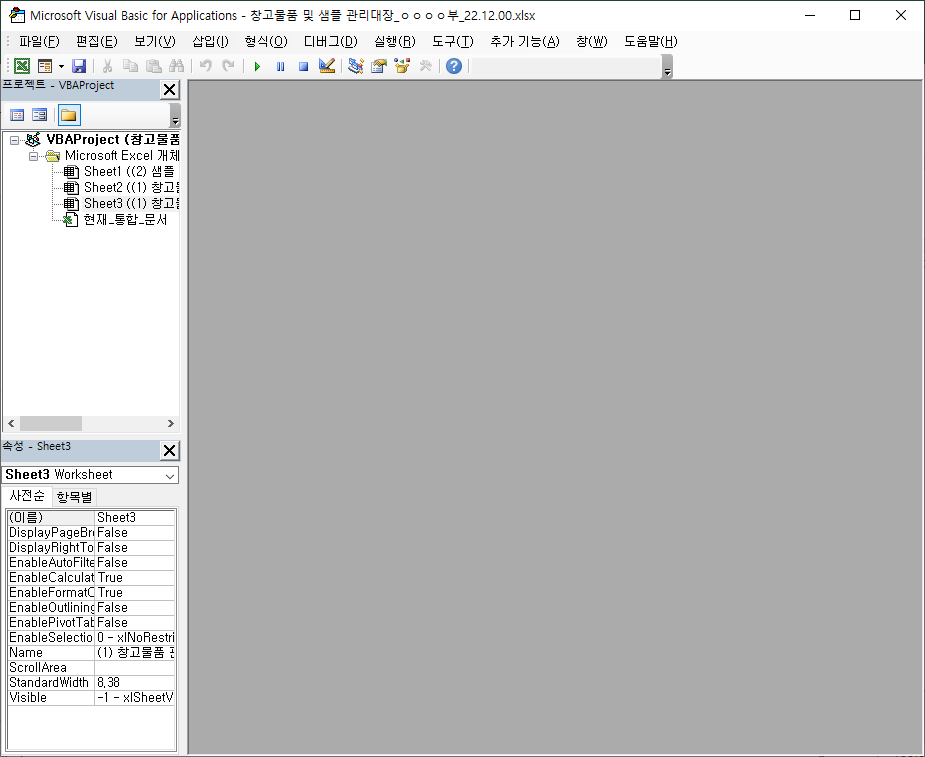Open the 도구(T) menu
The image size is (925, 757).
(x=452, y=42)
